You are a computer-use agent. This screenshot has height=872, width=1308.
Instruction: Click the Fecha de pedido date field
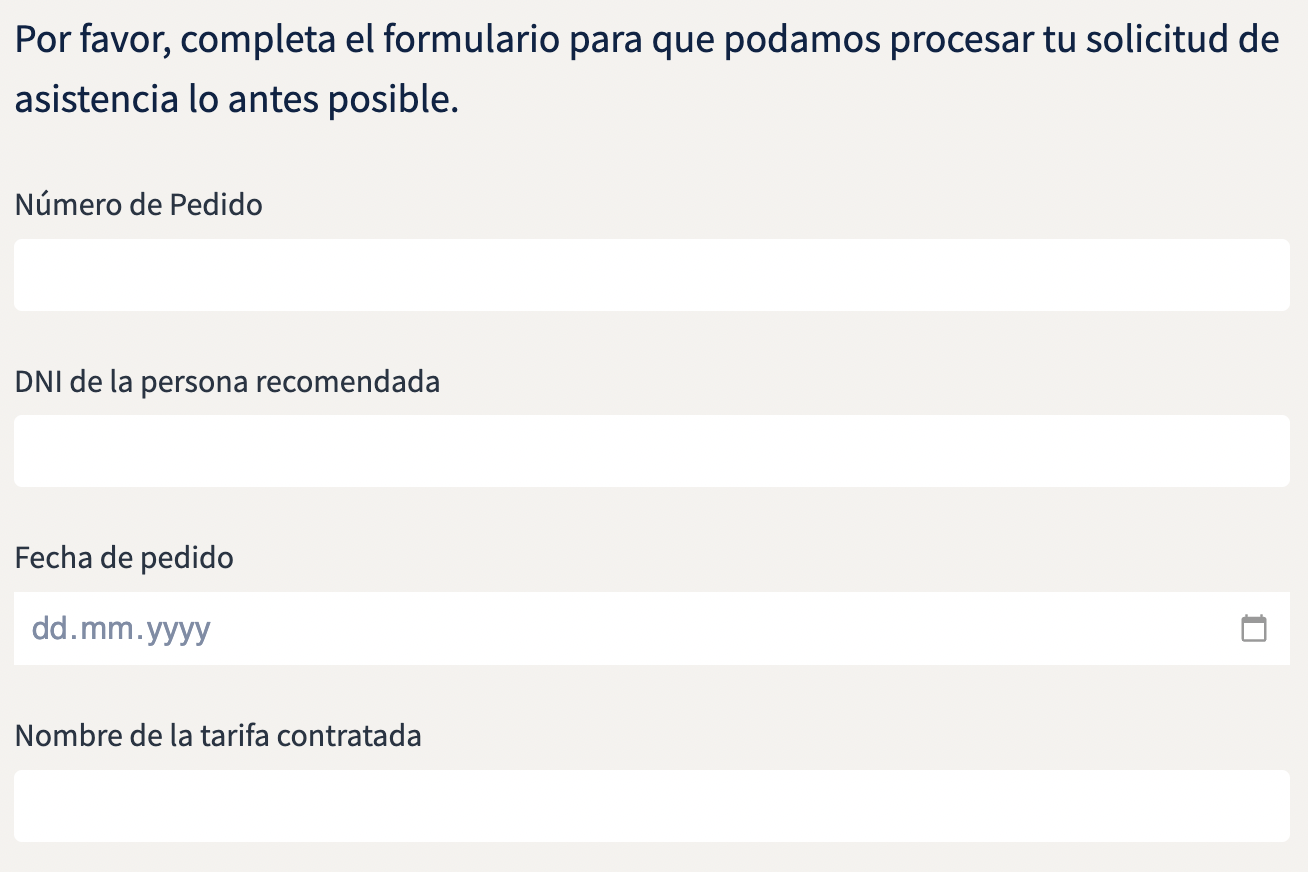coord(652,628)
